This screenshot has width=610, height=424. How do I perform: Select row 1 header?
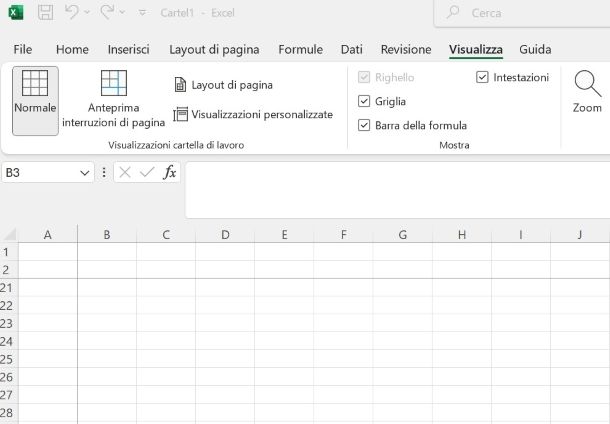(9, 252)
